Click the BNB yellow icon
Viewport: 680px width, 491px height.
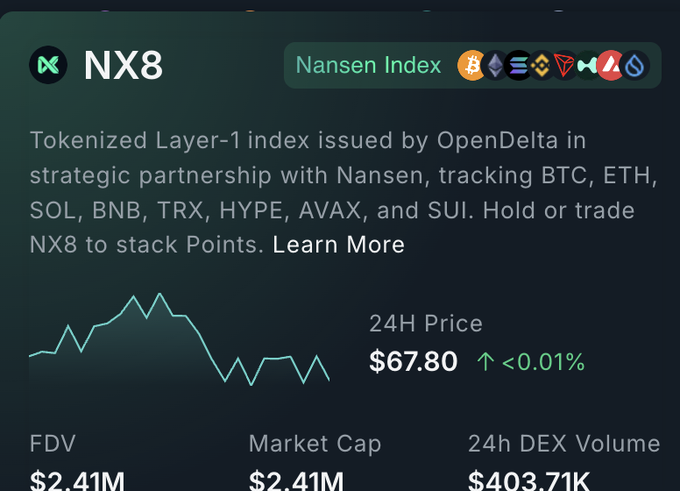click(542, 66)
